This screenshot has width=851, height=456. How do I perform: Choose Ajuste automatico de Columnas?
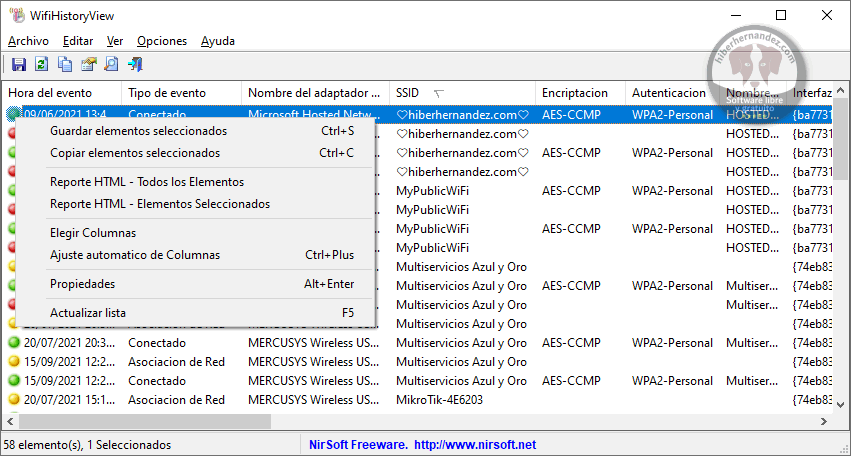(195, 255)
